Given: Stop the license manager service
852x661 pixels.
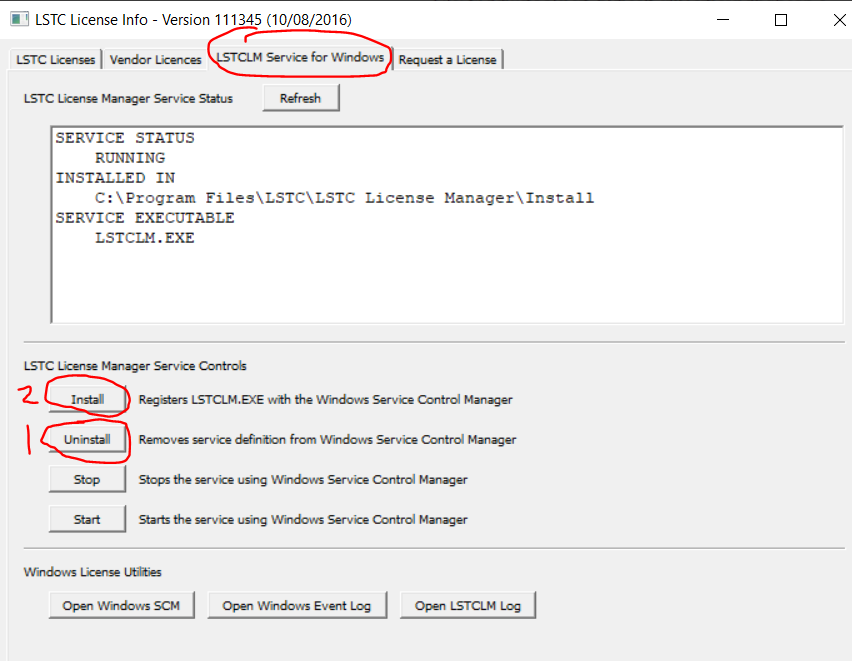Looking at the screenshot, I should [87, 479].
